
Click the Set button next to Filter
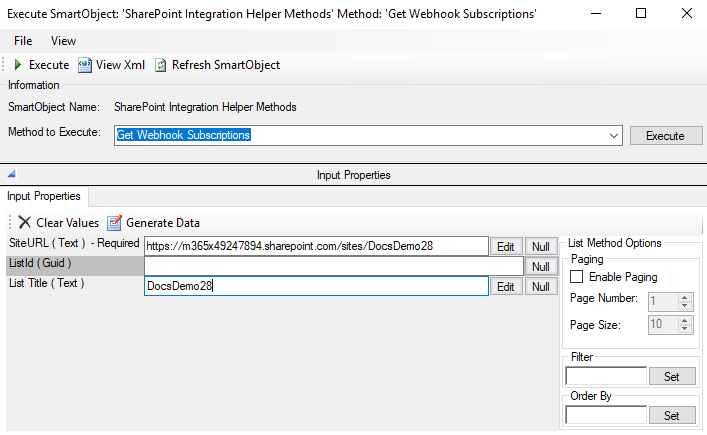click(x=672, y=376)
